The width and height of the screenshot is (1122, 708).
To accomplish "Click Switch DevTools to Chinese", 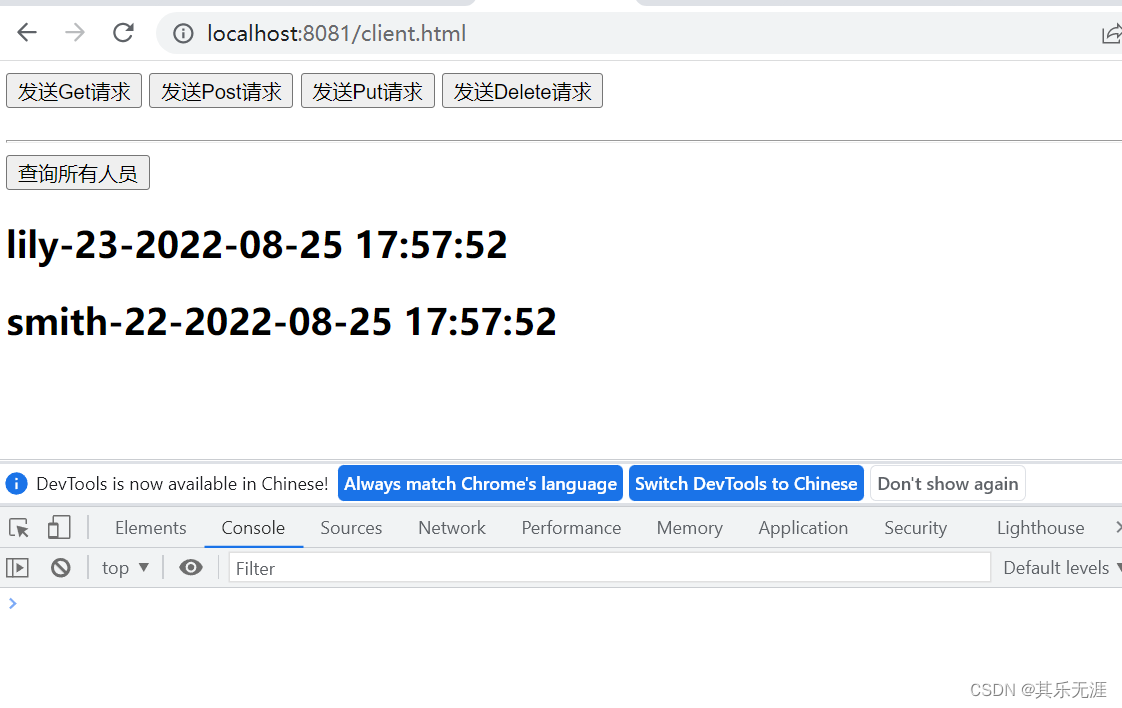I will coord(746,484).
